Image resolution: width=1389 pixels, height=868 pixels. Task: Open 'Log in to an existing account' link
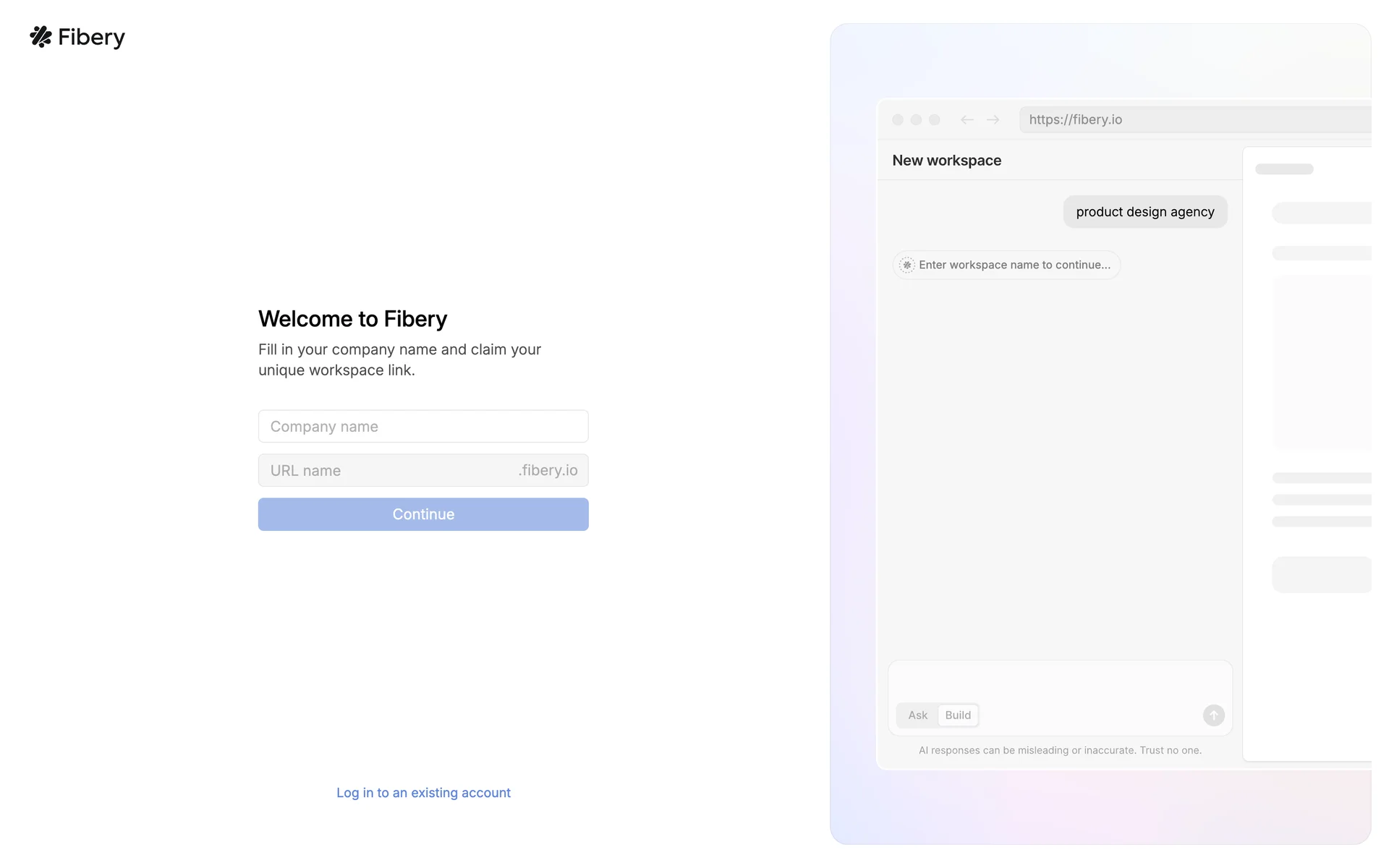(423, 793)
